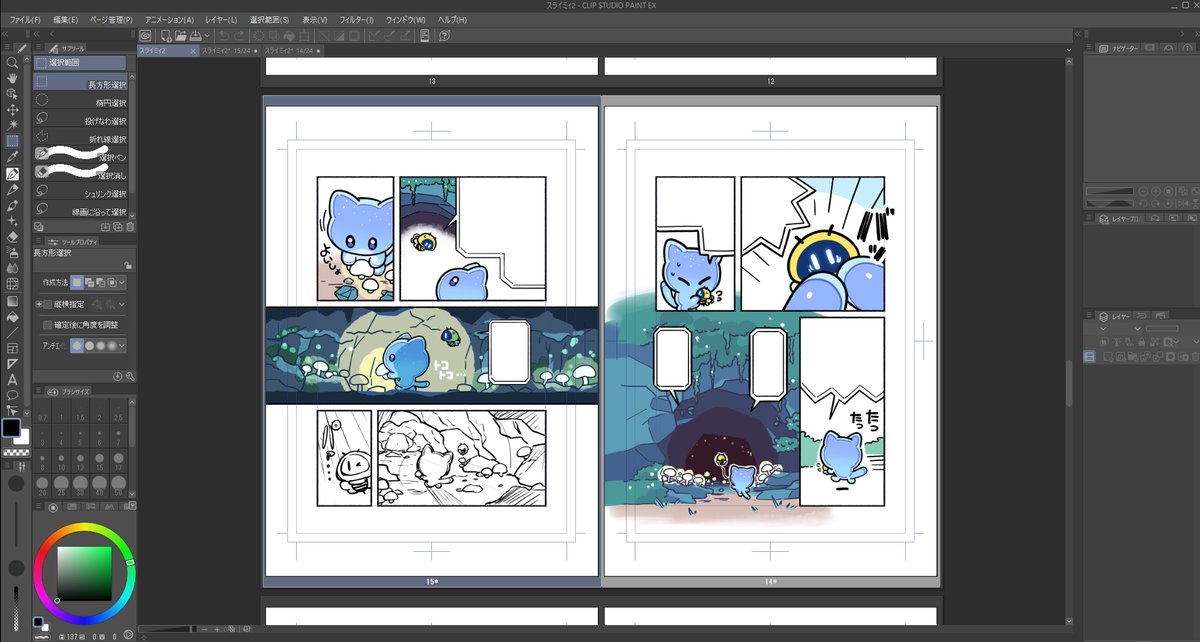Select the Frame border tool
1200x642 pixels.
click(x=13, y=348)
